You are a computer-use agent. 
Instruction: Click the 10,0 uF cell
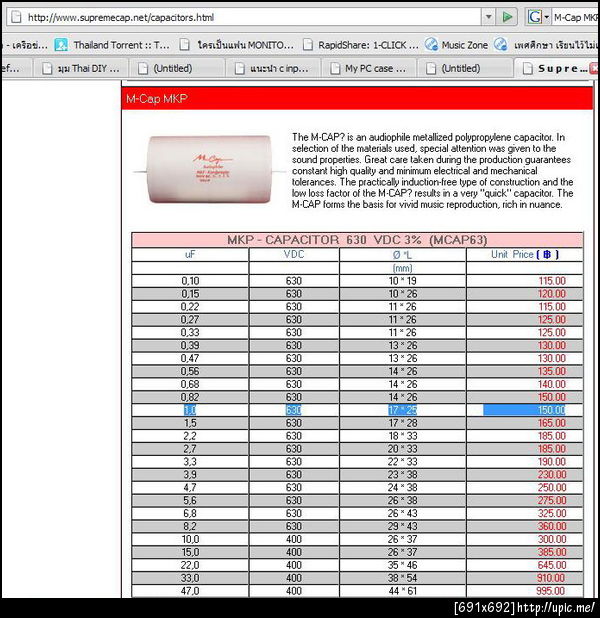click(x=190, y=539)
